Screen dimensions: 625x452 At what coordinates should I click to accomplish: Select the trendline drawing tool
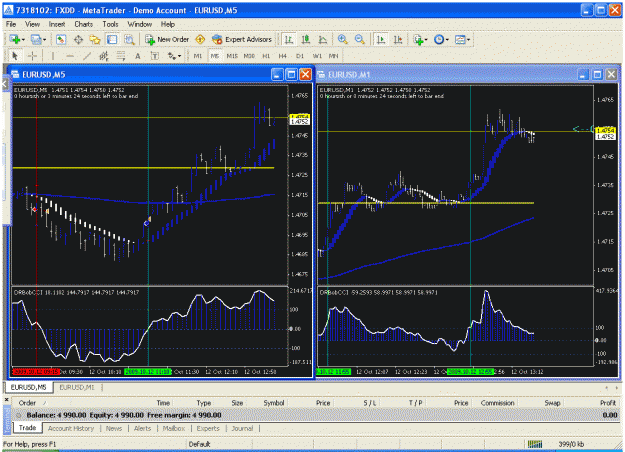87,56
